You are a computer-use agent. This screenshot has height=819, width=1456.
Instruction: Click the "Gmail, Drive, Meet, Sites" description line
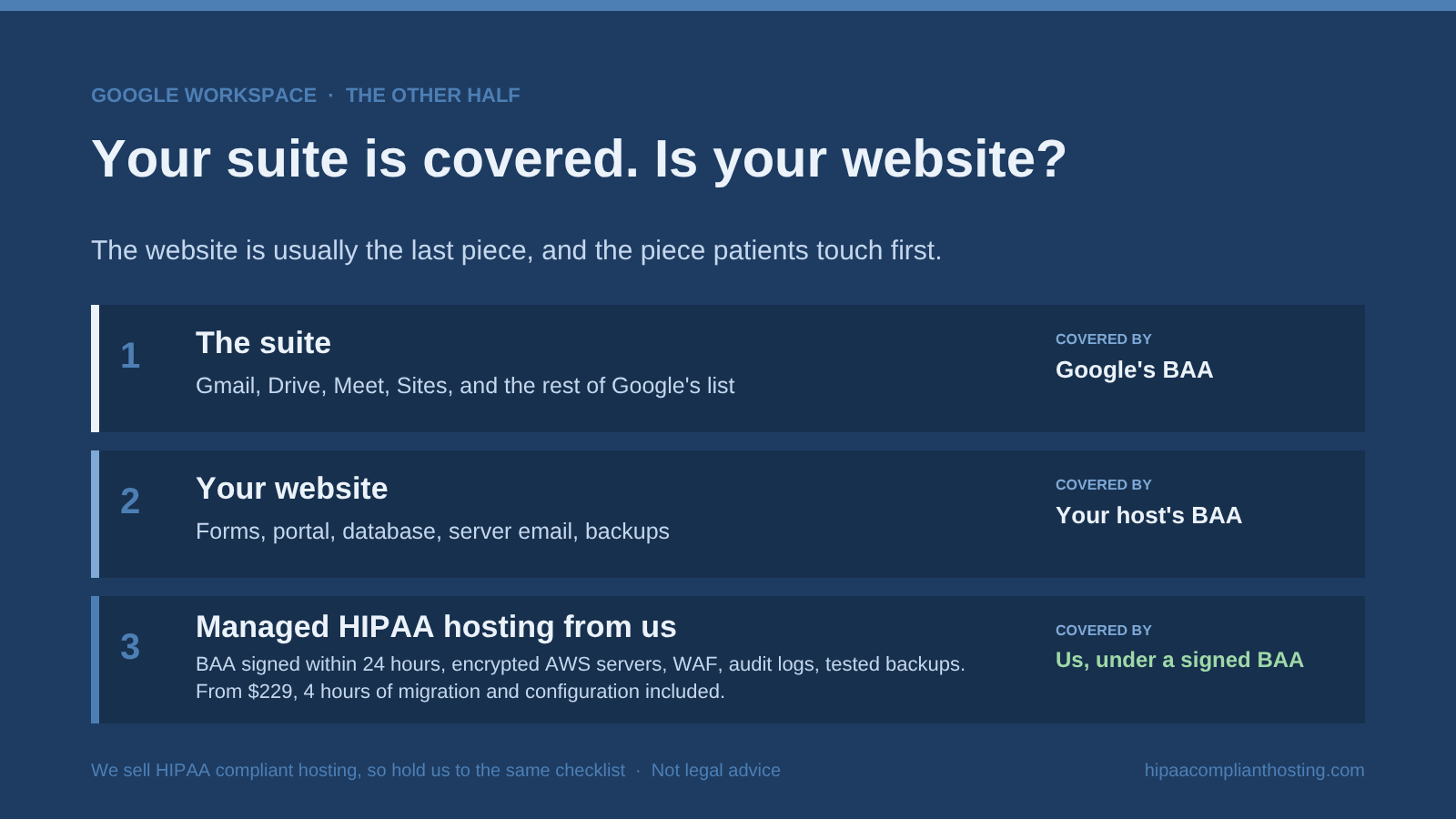click(465, 386)
